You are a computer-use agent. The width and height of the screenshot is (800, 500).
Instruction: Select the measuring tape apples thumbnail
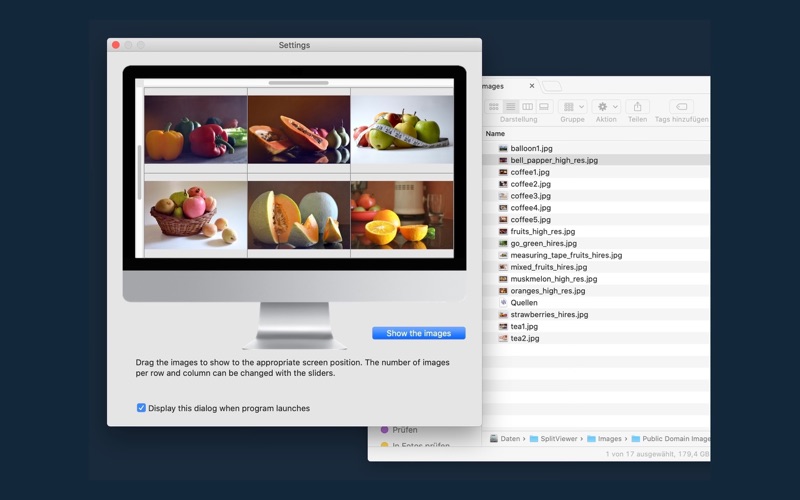point(403,129)
